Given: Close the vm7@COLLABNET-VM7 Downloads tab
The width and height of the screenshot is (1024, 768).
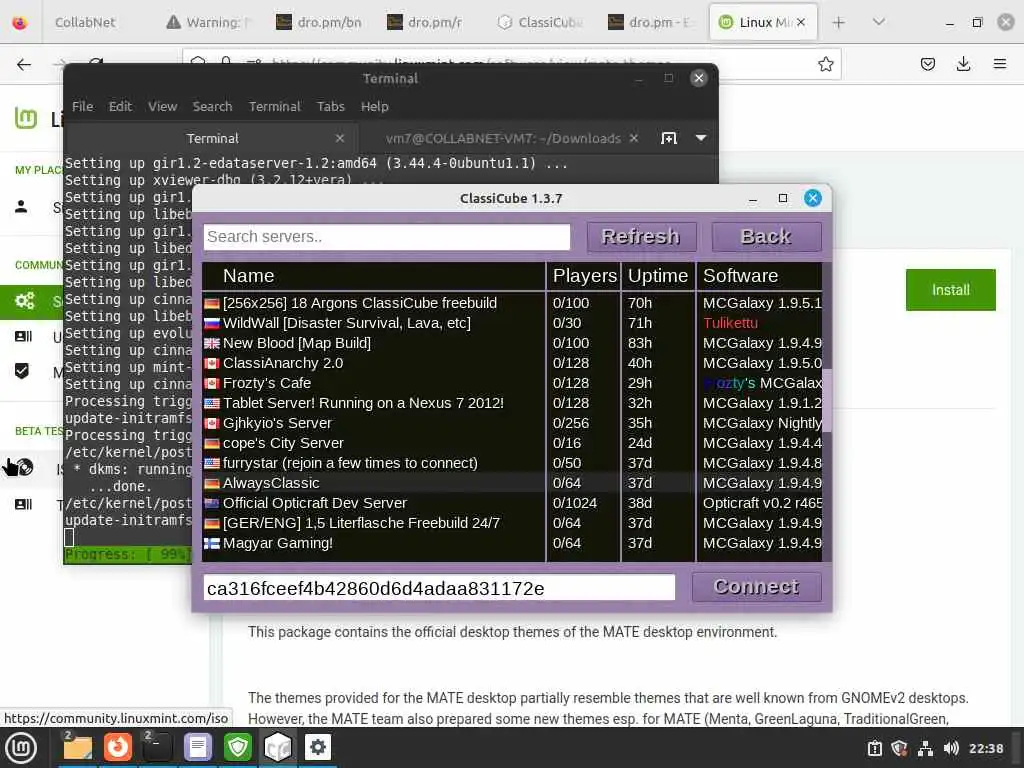Looking at the screenshot, I should coord(633,138).
